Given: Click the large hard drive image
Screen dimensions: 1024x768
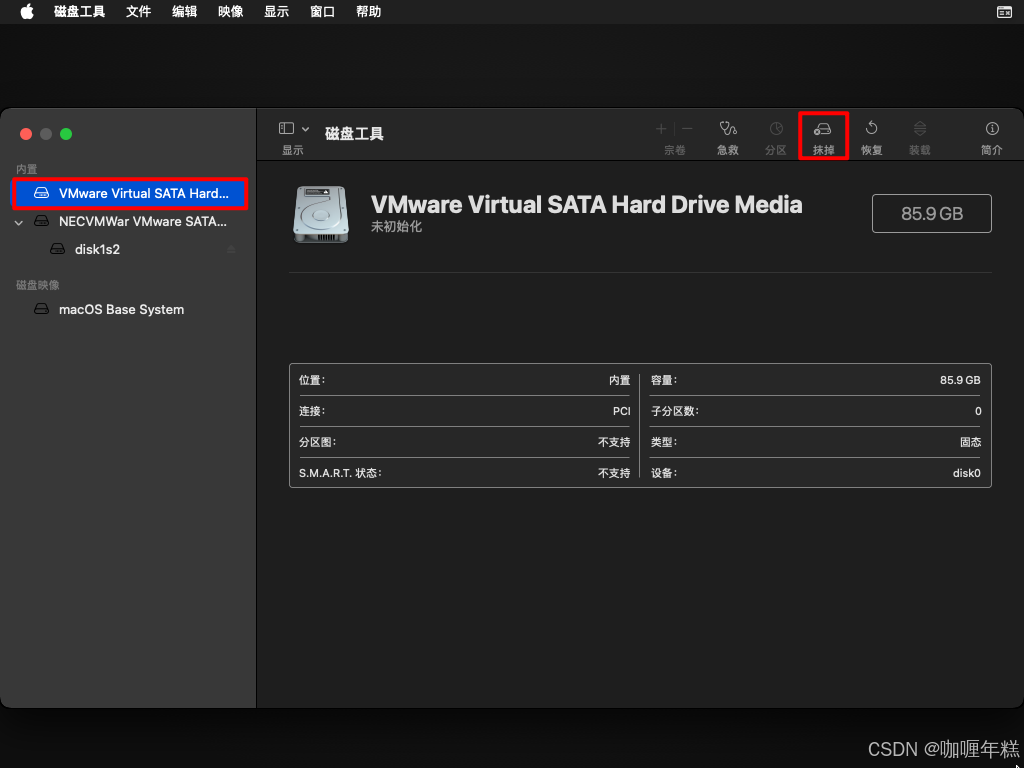Looking at the screenshot, I should point(320,214).
